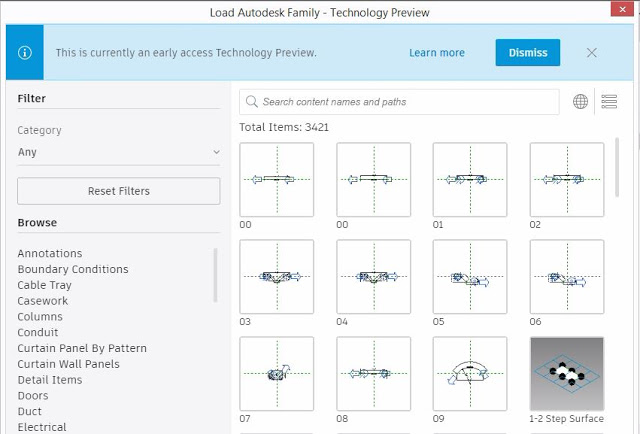Screen dimensions: 640x434
Task: Select the family thumbnail labeled 07
Action: [277, 374]
